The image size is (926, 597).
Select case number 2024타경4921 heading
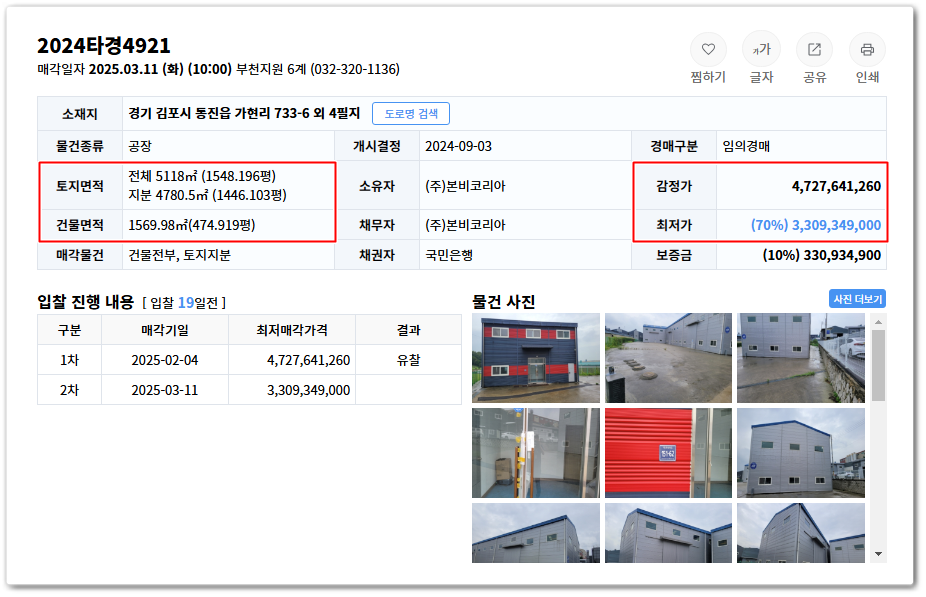click(x=103, y=45)
